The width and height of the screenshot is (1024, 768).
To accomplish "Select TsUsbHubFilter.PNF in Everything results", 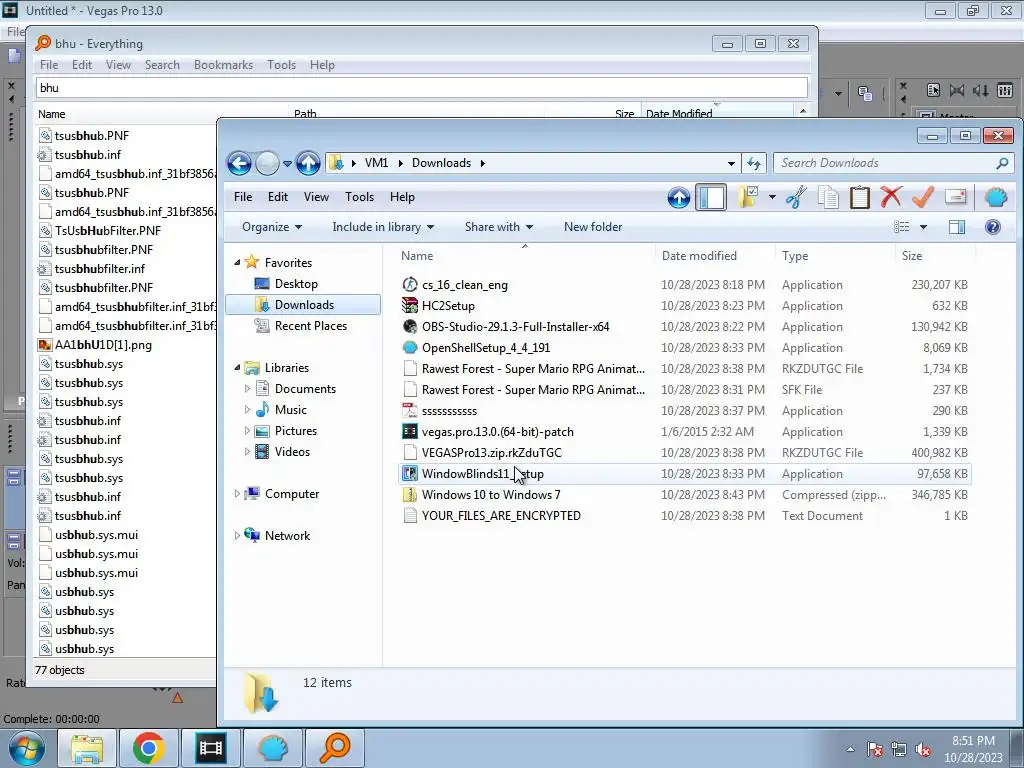I will tap(108, 231).
